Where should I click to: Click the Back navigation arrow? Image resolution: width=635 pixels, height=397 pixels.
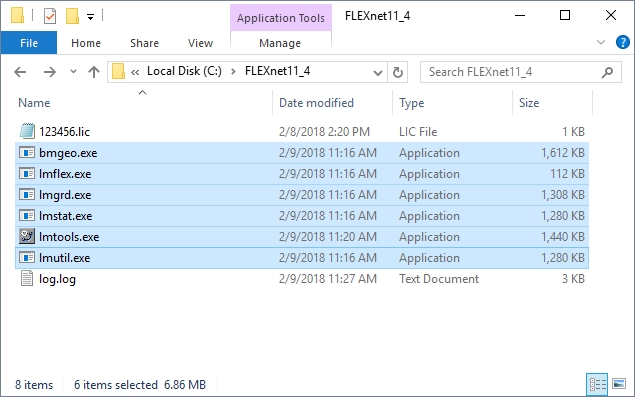20,72
